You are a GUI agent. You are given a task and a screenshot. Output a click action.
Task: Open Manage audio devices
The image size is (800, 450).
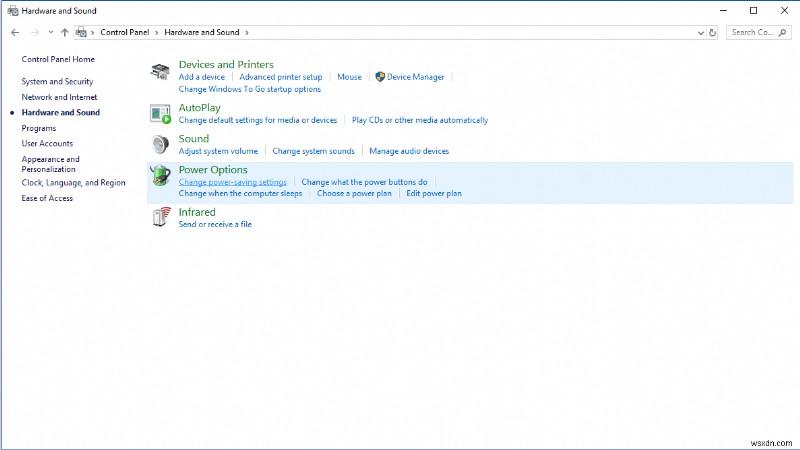tap(409, 151)
